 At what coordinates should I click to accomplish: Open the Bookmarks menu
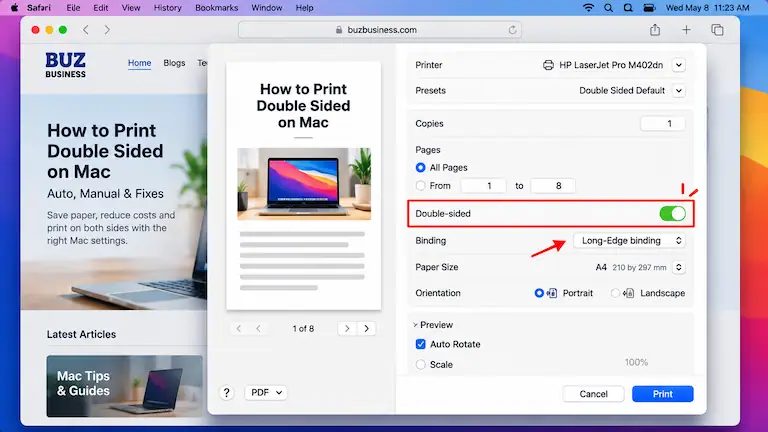tap(216, 8)
